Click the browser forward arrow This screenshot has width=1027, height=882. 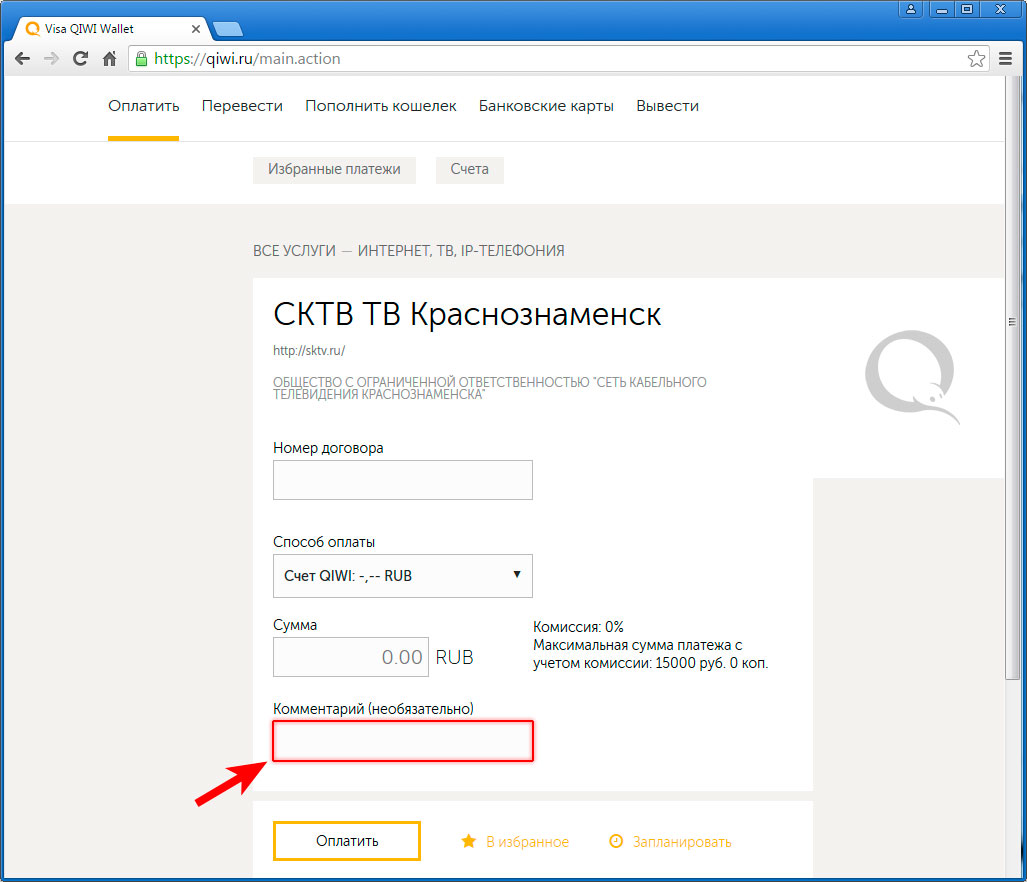coord(51,59)
